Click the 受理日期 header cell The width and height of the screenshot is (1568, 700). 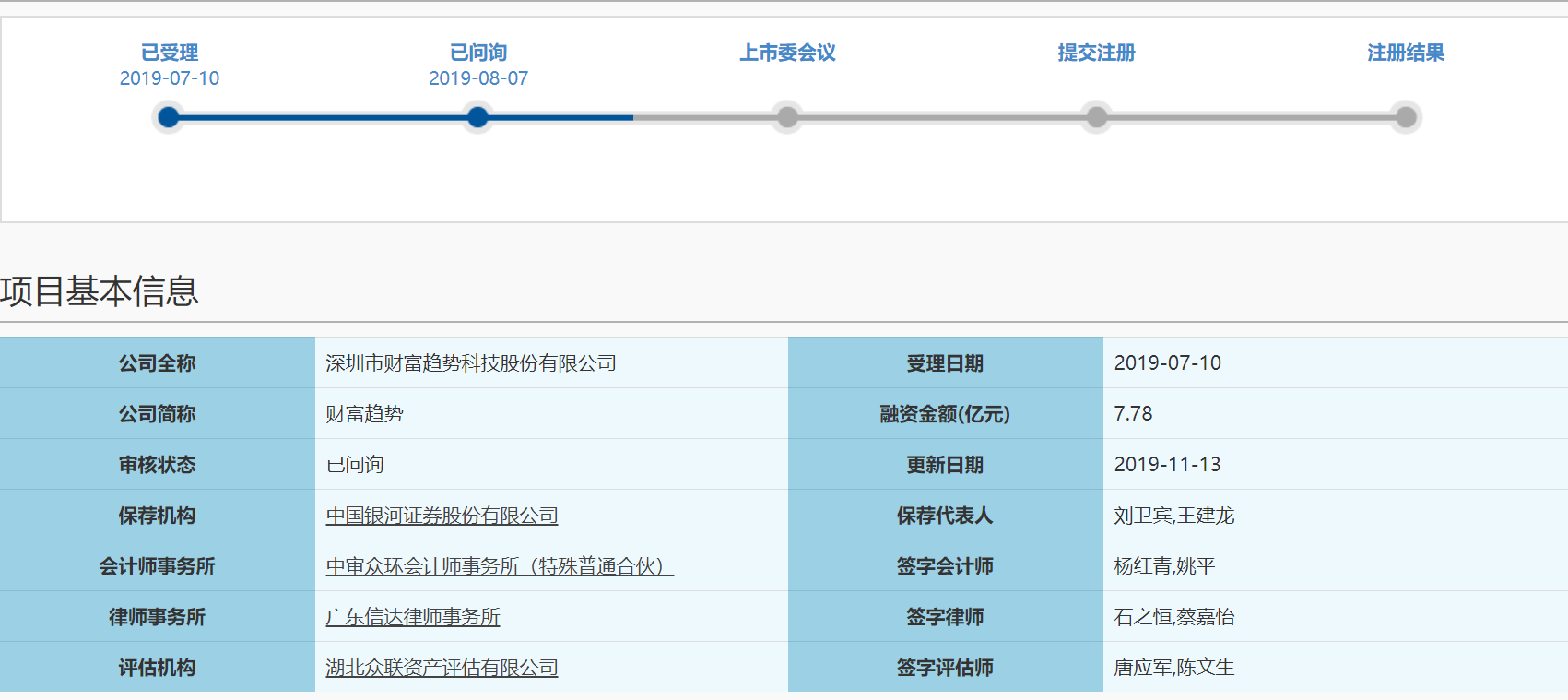946,362
